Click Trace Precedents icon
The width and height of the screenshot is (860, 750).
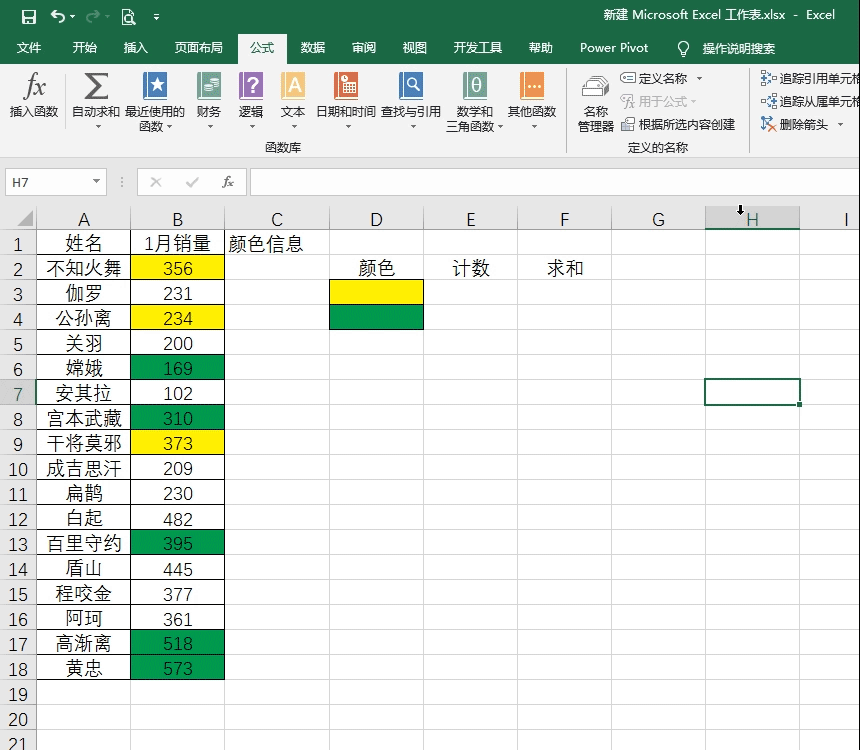pyautogui.click(x=768, y=78)
